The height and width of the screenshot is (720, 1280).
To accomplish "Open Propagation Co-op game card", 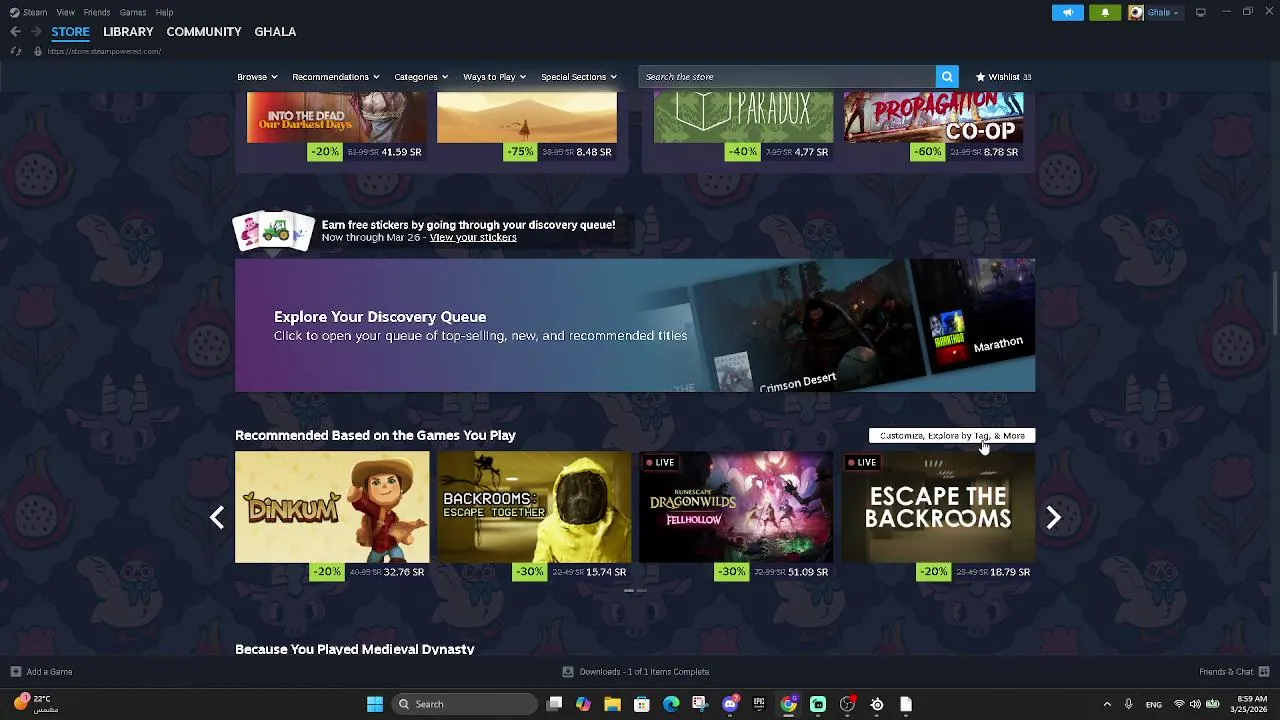I will pyautogui.click(x=933, y=118).
